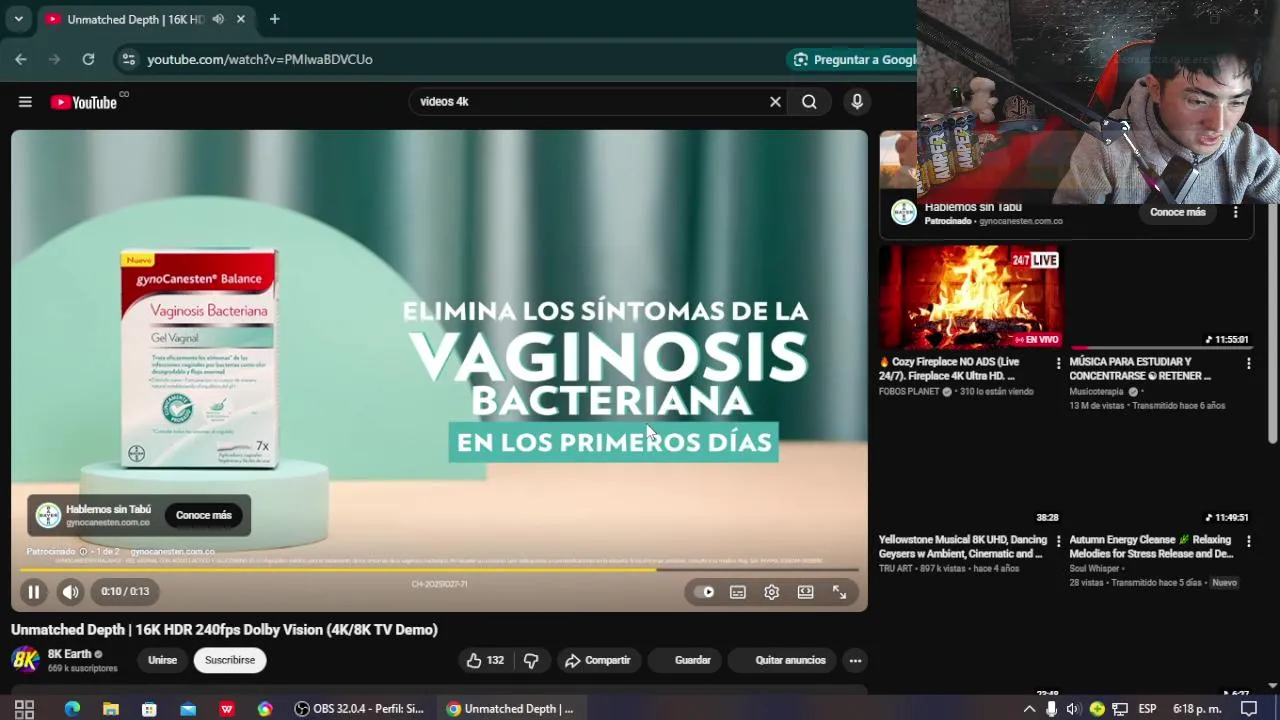Pause the video with the pause button
1280x720 pixels.
(x=33, y=592)
